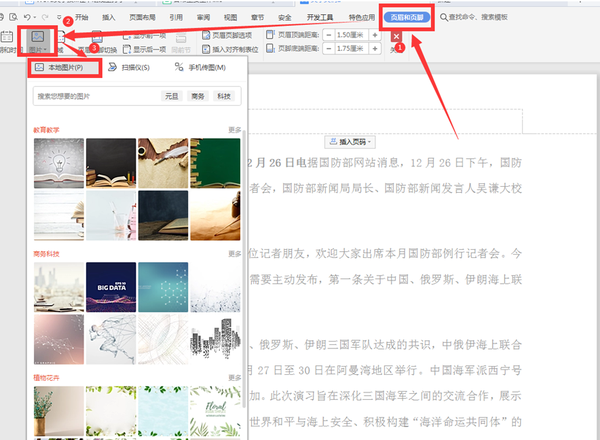The width and height of the screenshot is (600, 440).
Task: Select the 科技 search tag
Action: tap(224, 96)
